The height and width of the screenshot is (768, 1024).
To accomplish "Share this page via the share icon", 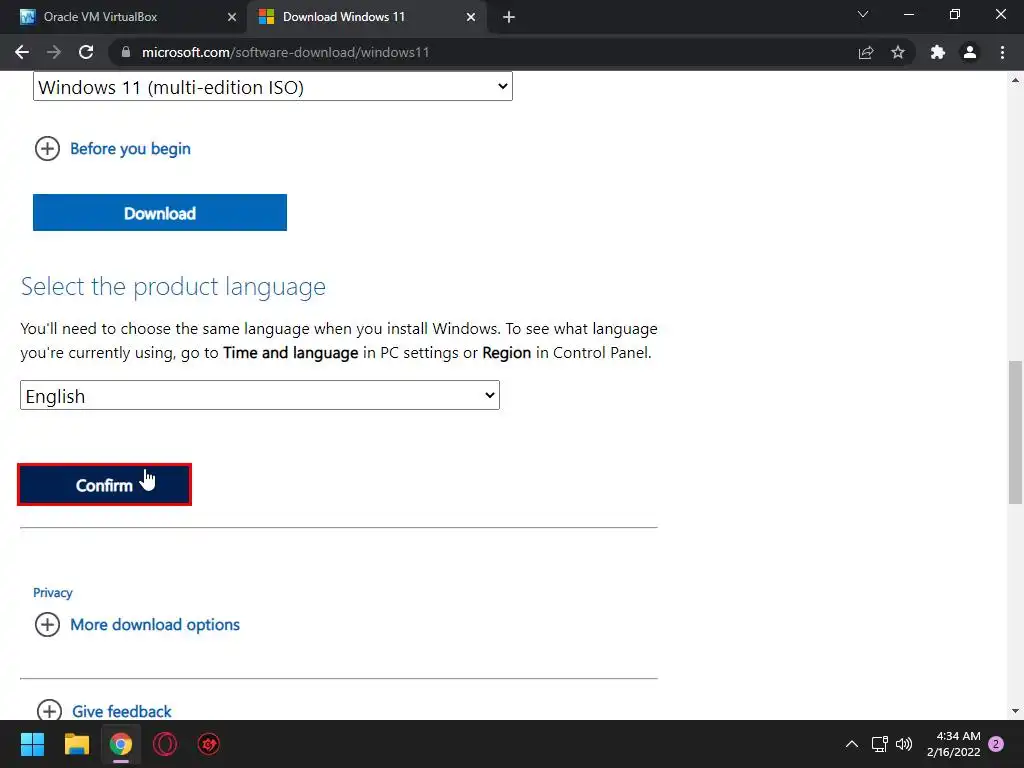I will (x=866, y=52).
